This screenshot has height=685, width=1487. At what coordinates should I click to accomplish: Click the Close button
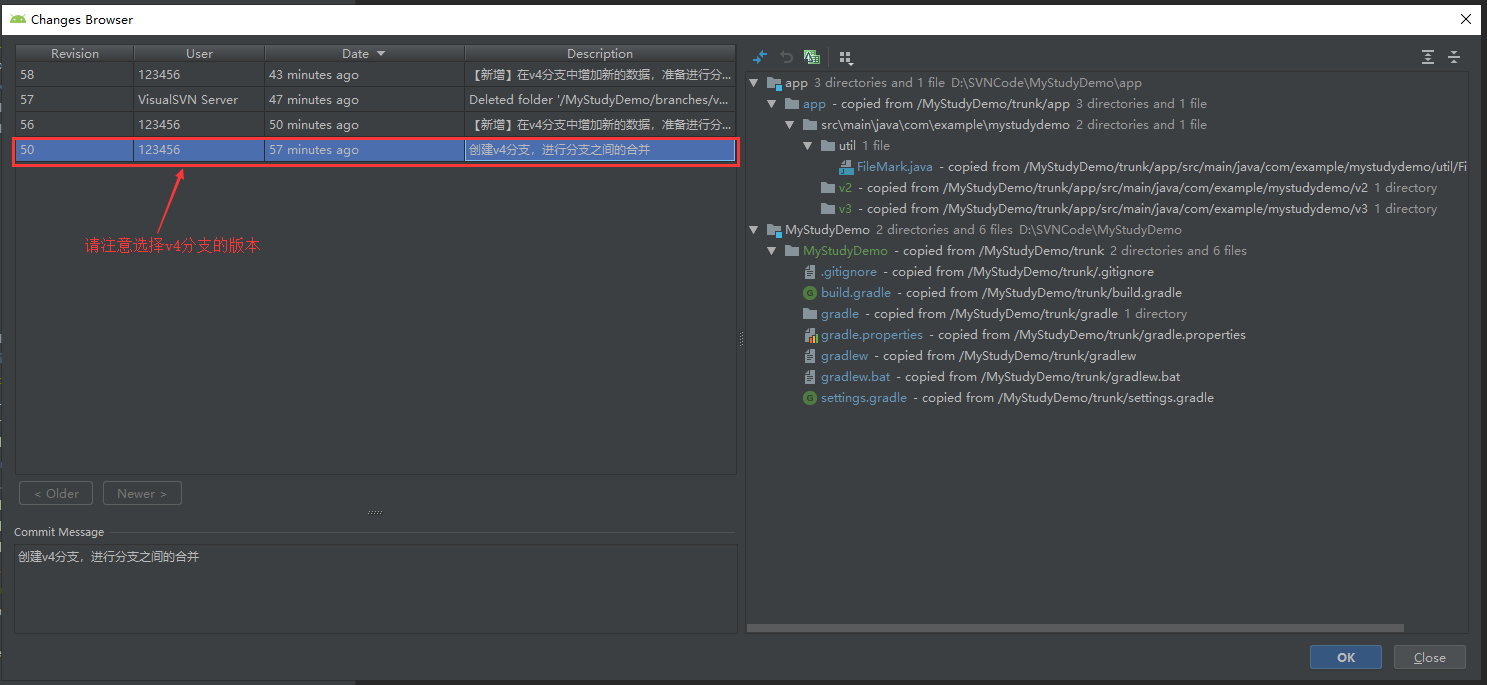1430,657
